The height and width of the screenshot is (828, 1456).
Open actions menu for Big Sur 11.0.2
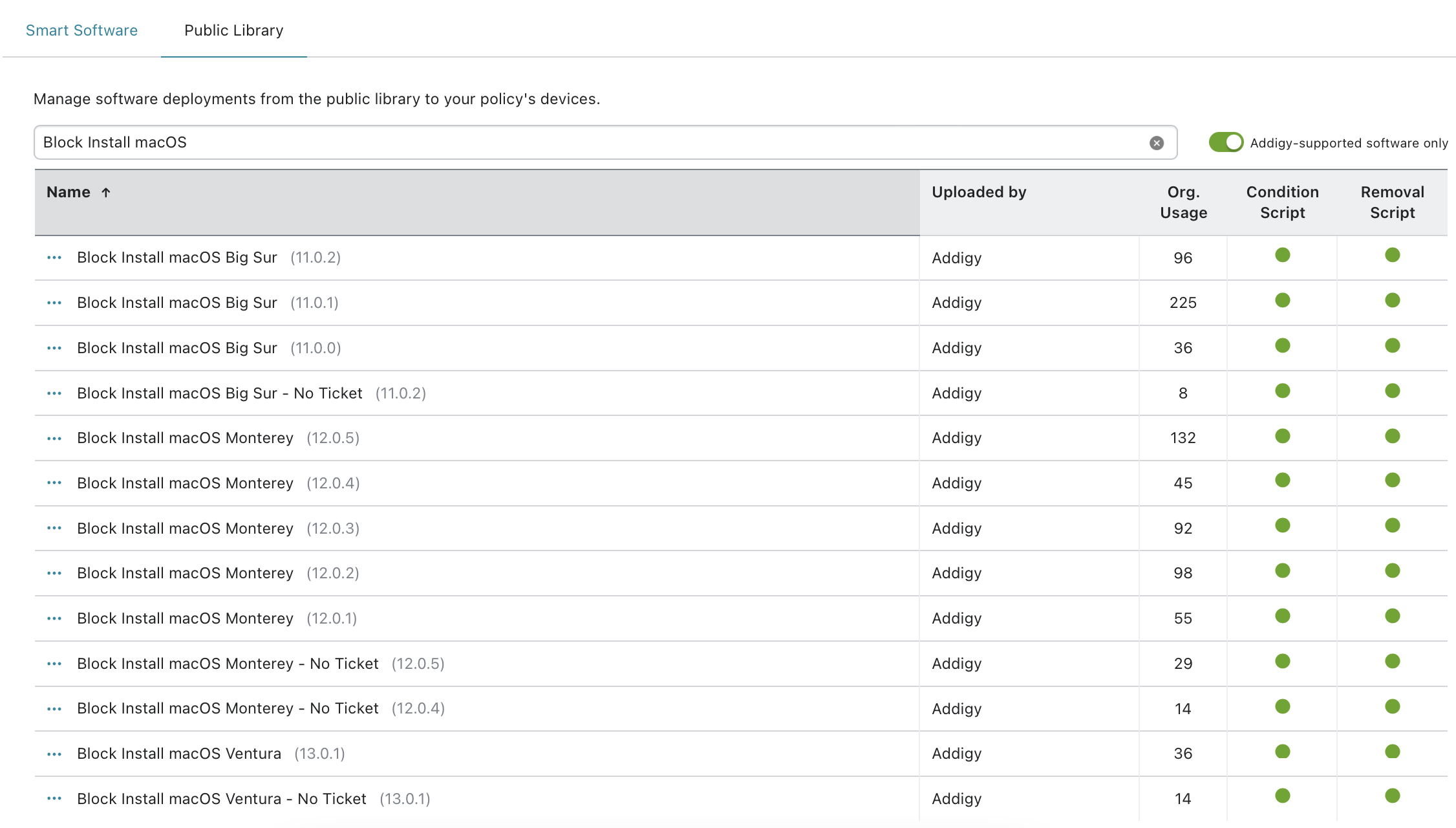click(x=54, y=257)
